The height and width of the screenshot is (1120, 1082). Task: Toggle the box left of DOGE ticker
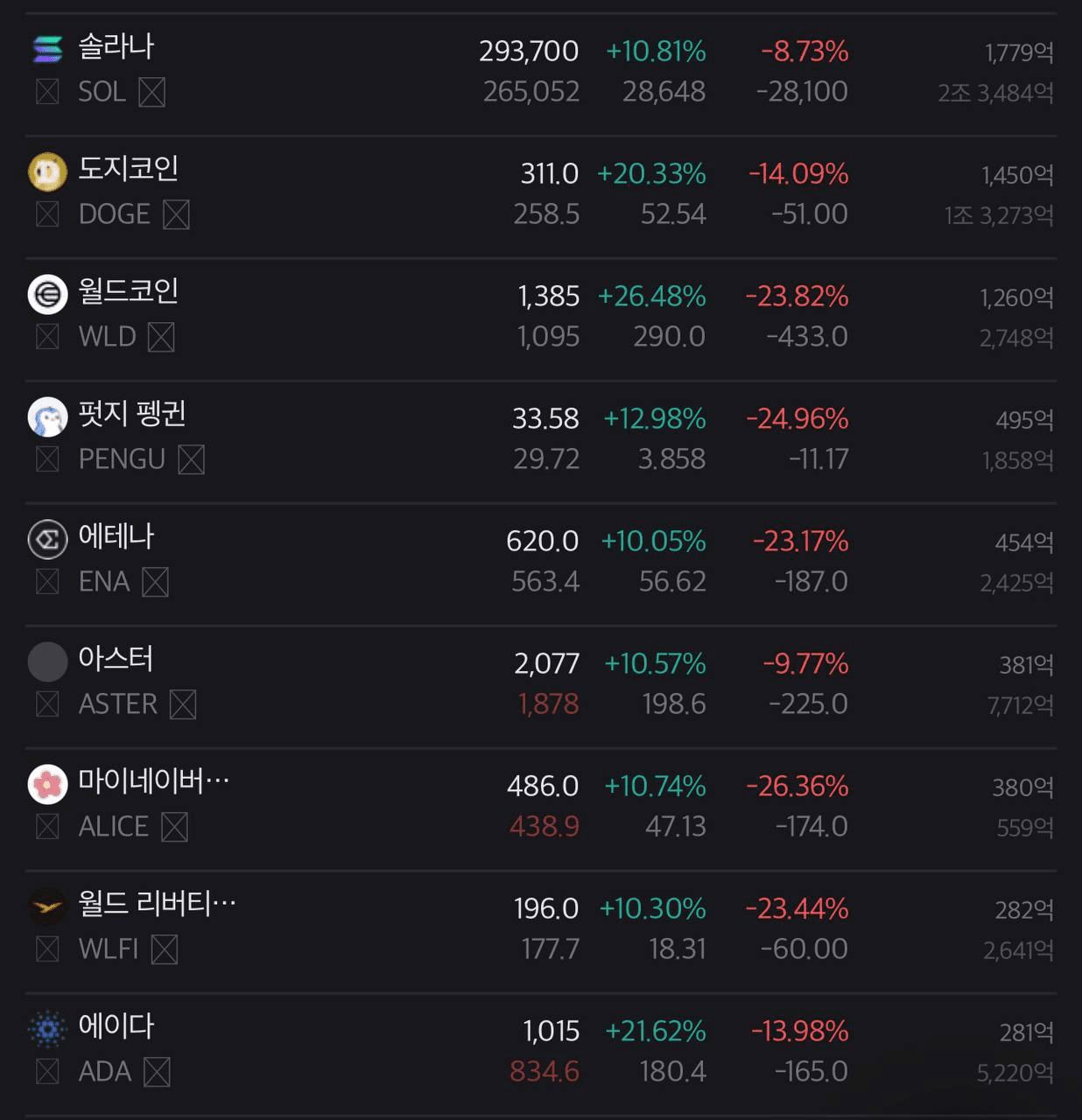pos(47,214)
